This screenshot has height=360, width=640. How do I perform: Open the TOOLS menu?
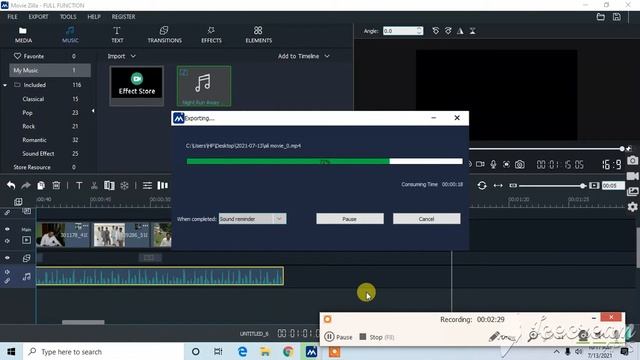[x=68, y=17]
